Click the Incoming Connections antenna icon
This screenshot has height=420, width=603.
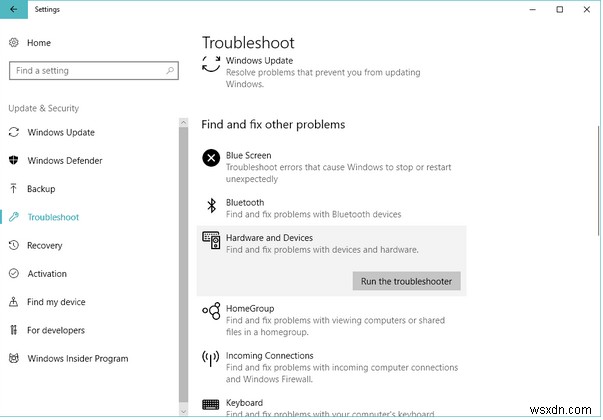tap(211, 358)
